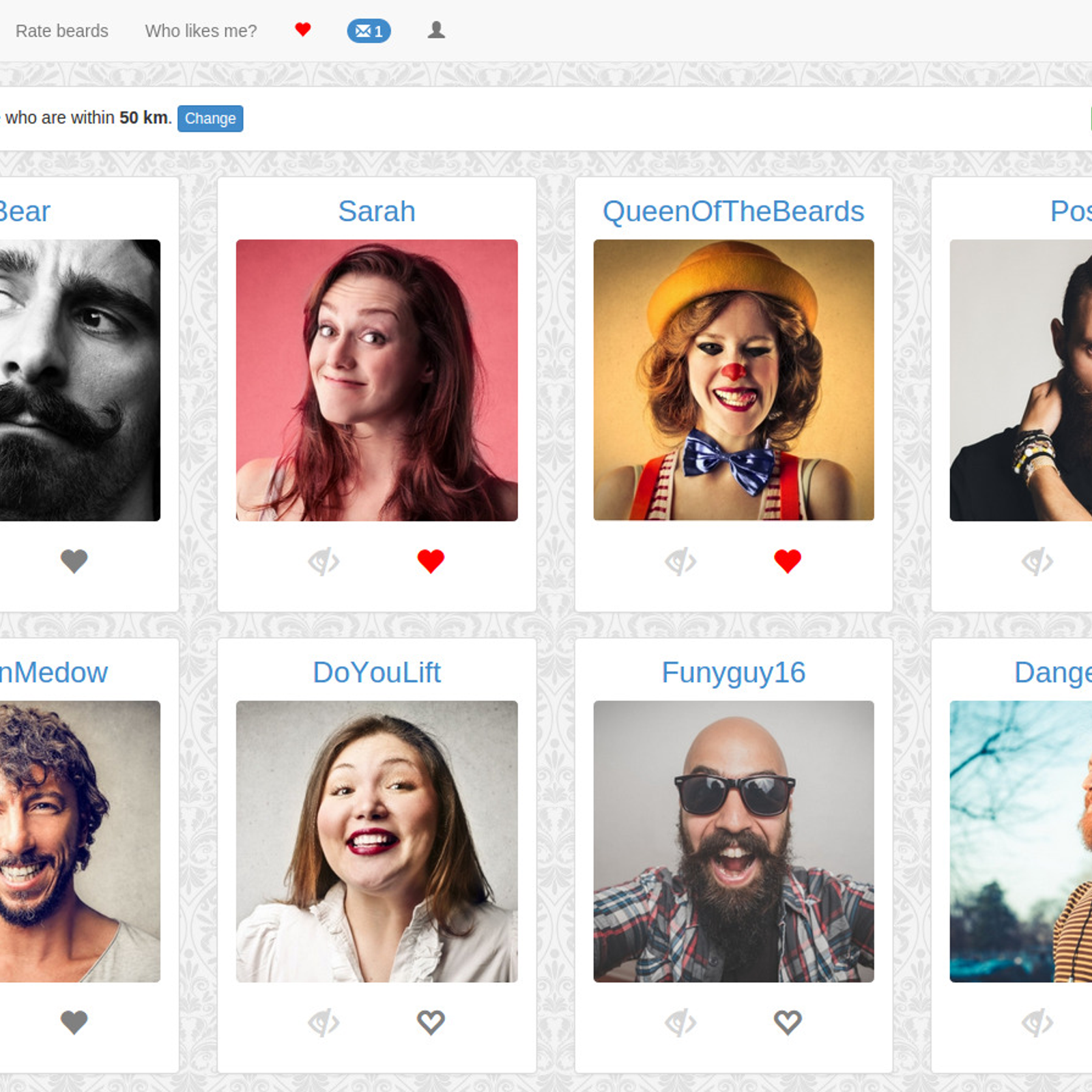Open the Dange… profile name link

click(1053, 673)
